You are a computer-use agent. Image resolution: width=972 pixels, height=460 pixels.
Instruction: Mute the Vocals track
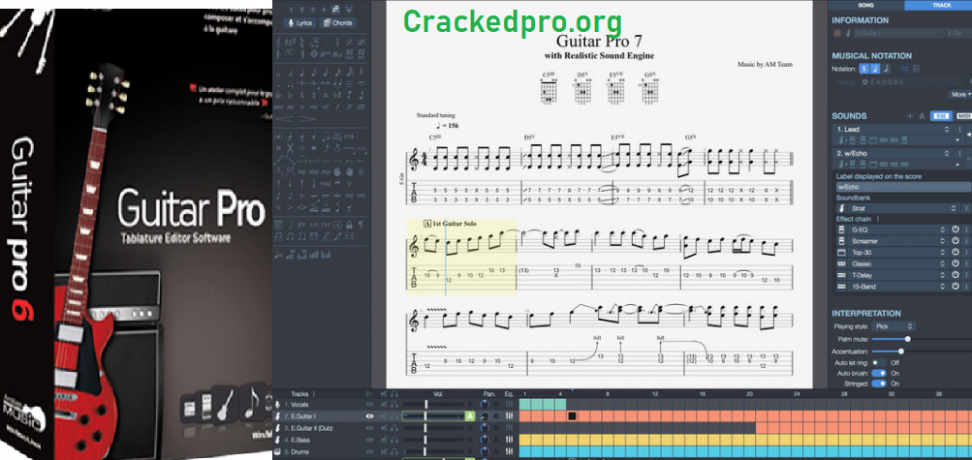[x=384, y=405]
